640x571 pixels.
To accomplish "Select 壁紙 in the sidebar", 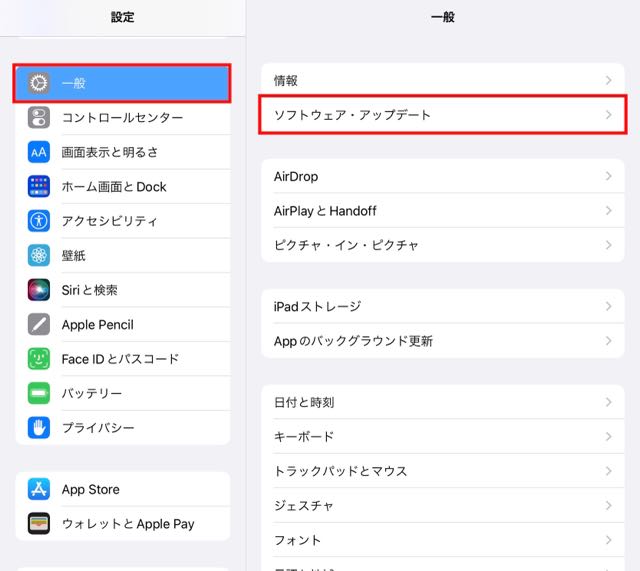I will [122, 256].
